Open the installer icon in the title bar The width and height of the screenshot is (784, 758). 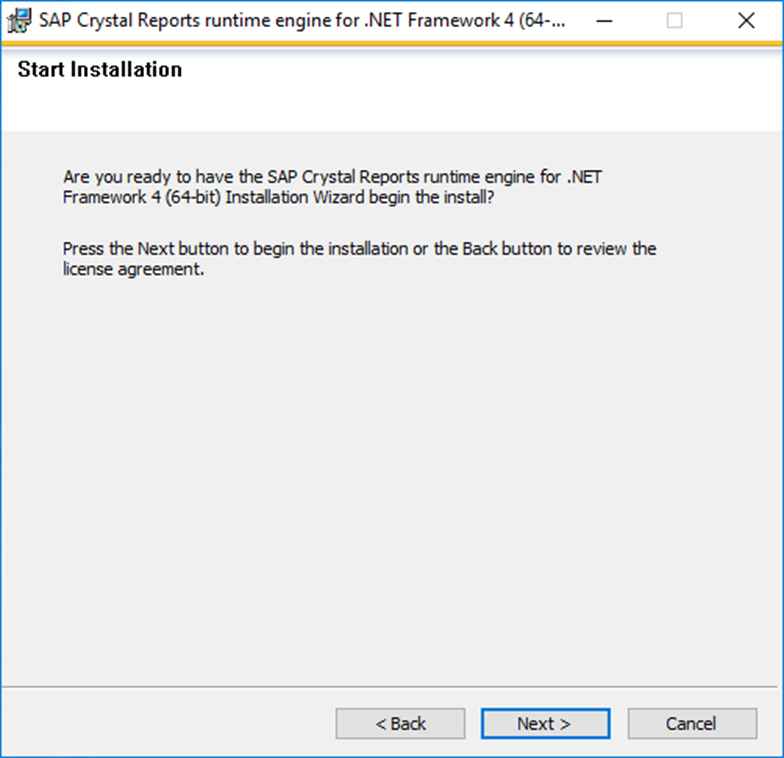point(20,20)
